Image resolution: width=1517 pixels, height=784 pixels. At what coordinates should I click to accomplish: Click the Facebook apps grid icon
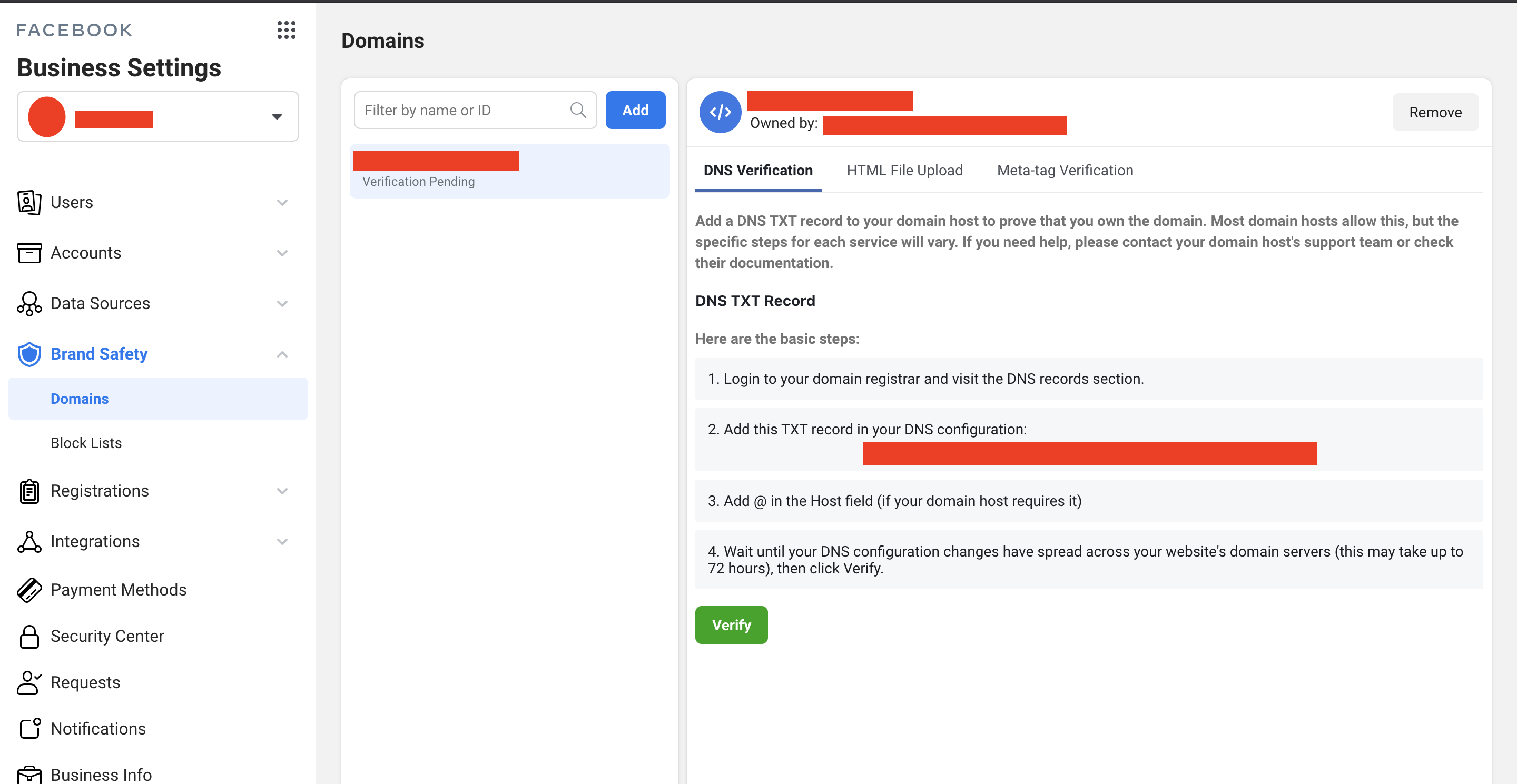coord(286,30)
